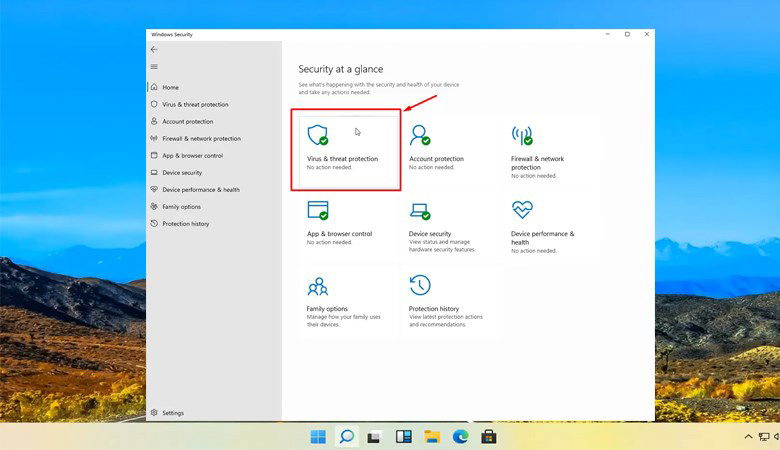
Task: Select Firewall & network protection sidebar text
Action: coord(201,138)
